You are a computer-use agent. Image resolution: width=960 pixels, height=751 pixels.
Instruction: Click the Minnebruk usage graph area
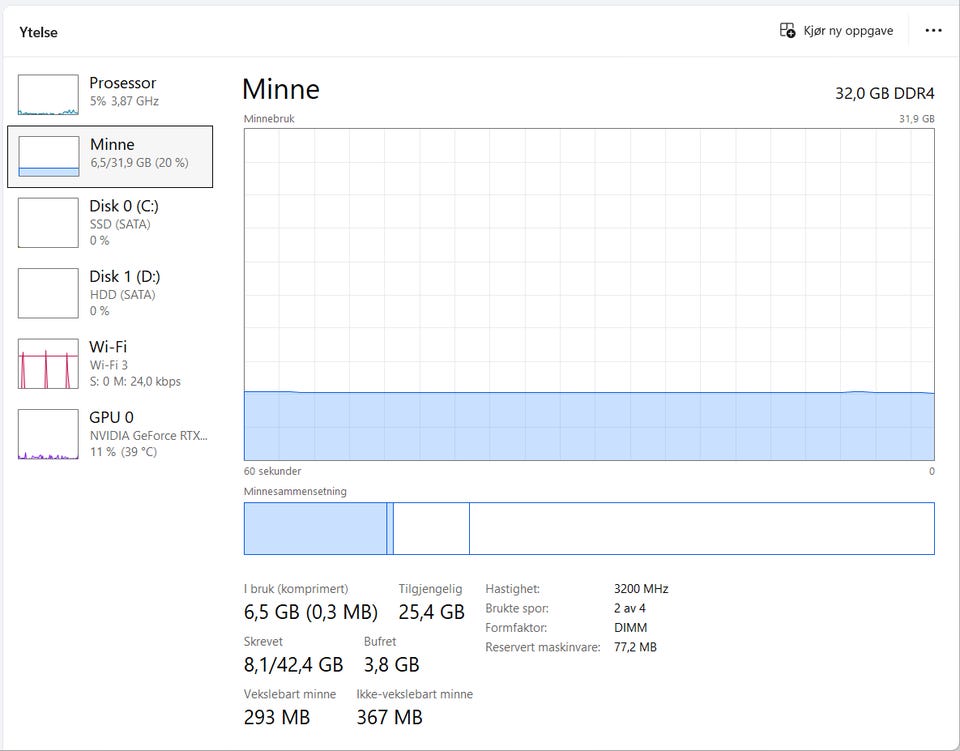coord(589,294)
